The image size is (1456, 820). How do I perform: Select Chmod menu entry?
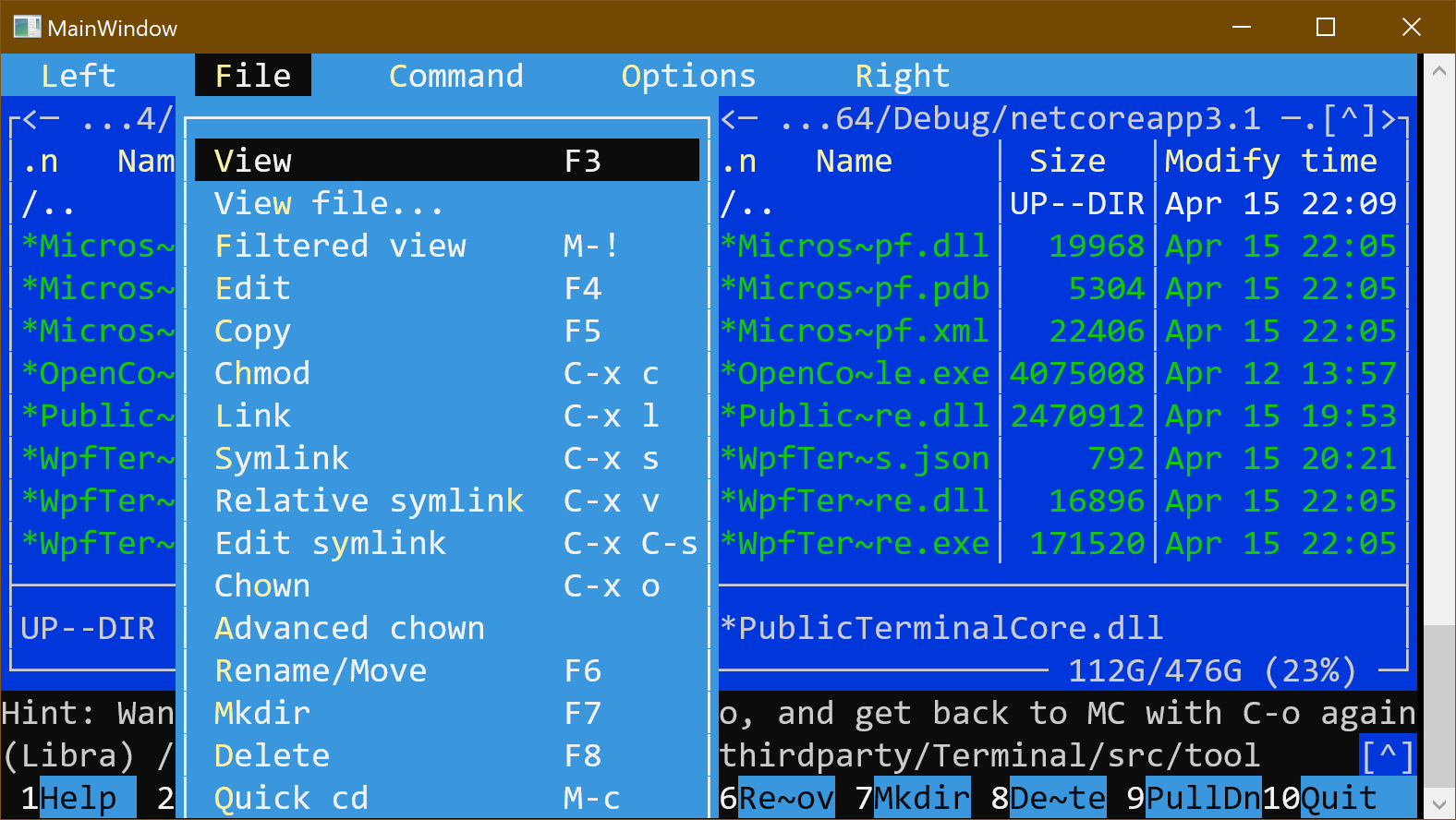click(447, 372)
